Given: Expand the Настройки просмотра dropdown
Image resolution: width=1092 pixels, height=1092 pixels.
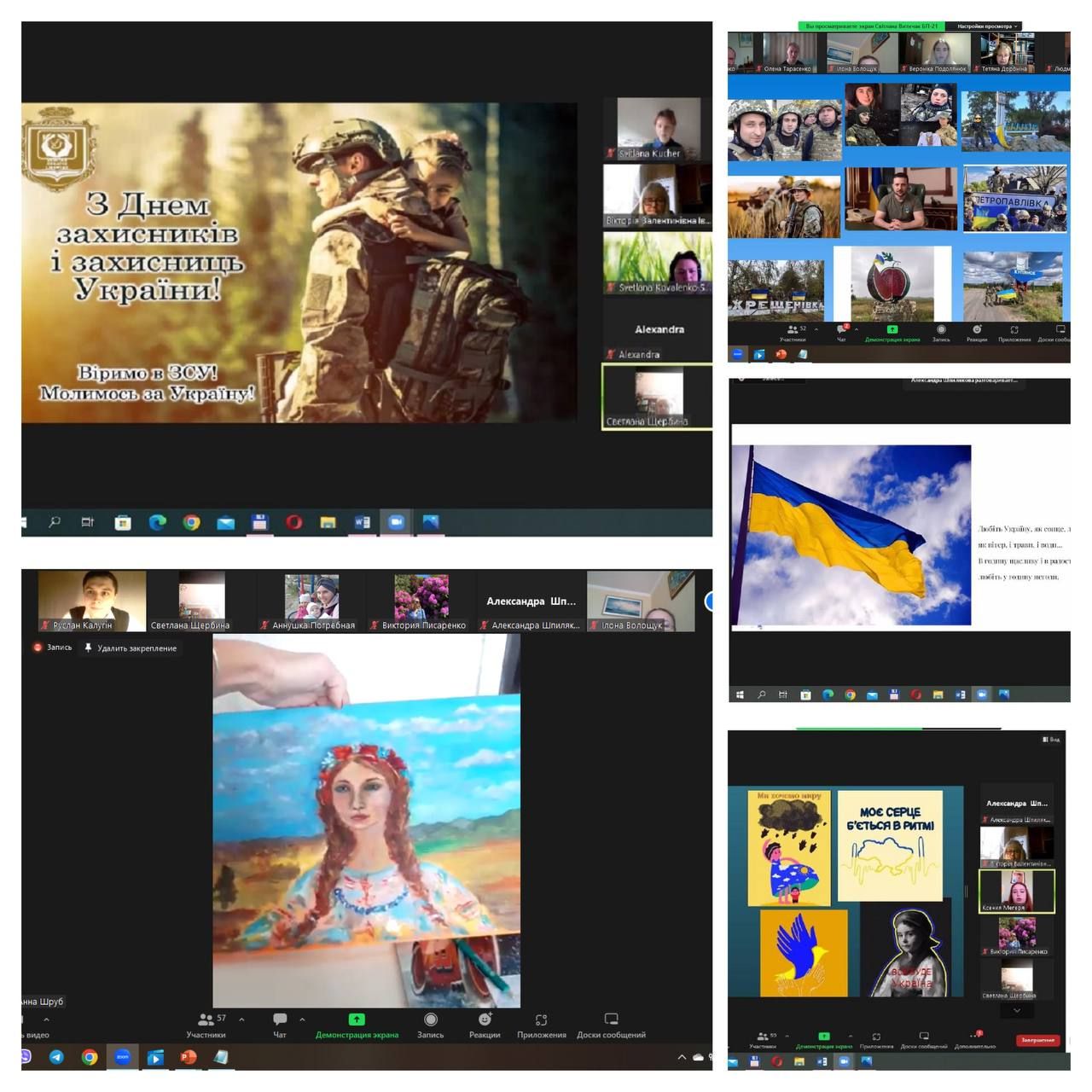Looking at the screenshot, I should point(987,26).
